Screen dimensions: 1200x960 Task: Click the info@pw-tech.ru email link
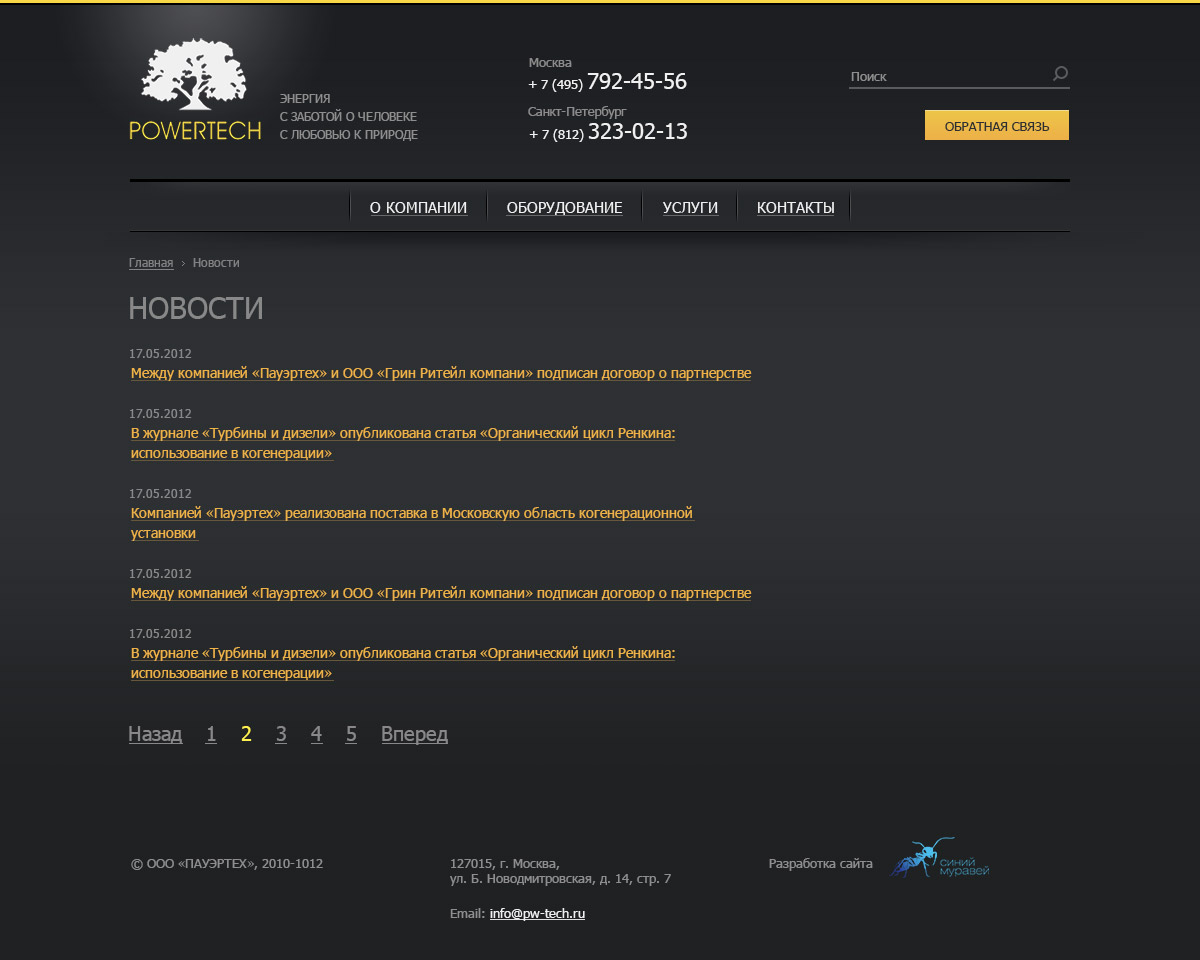(537, 914)
